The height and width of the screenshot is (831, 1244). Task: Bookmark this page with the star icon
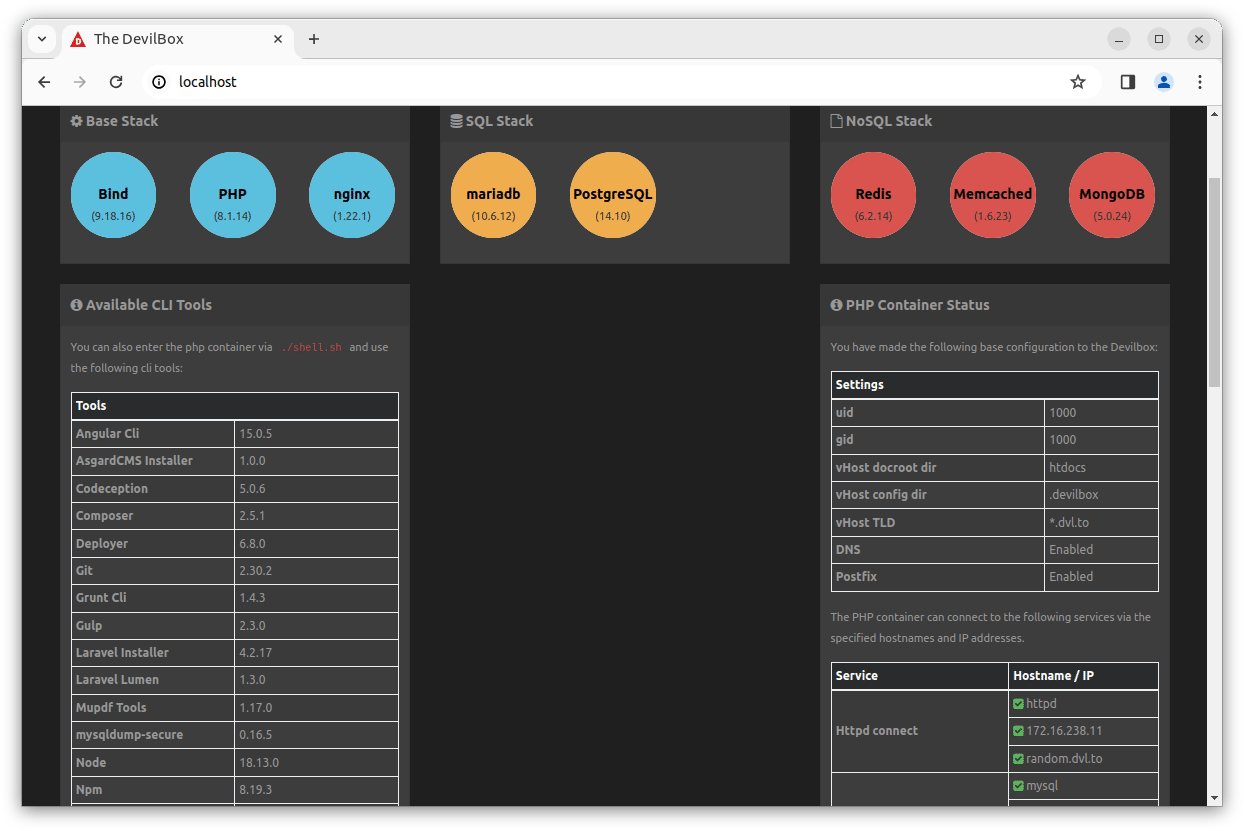(x=1077, y=82)
